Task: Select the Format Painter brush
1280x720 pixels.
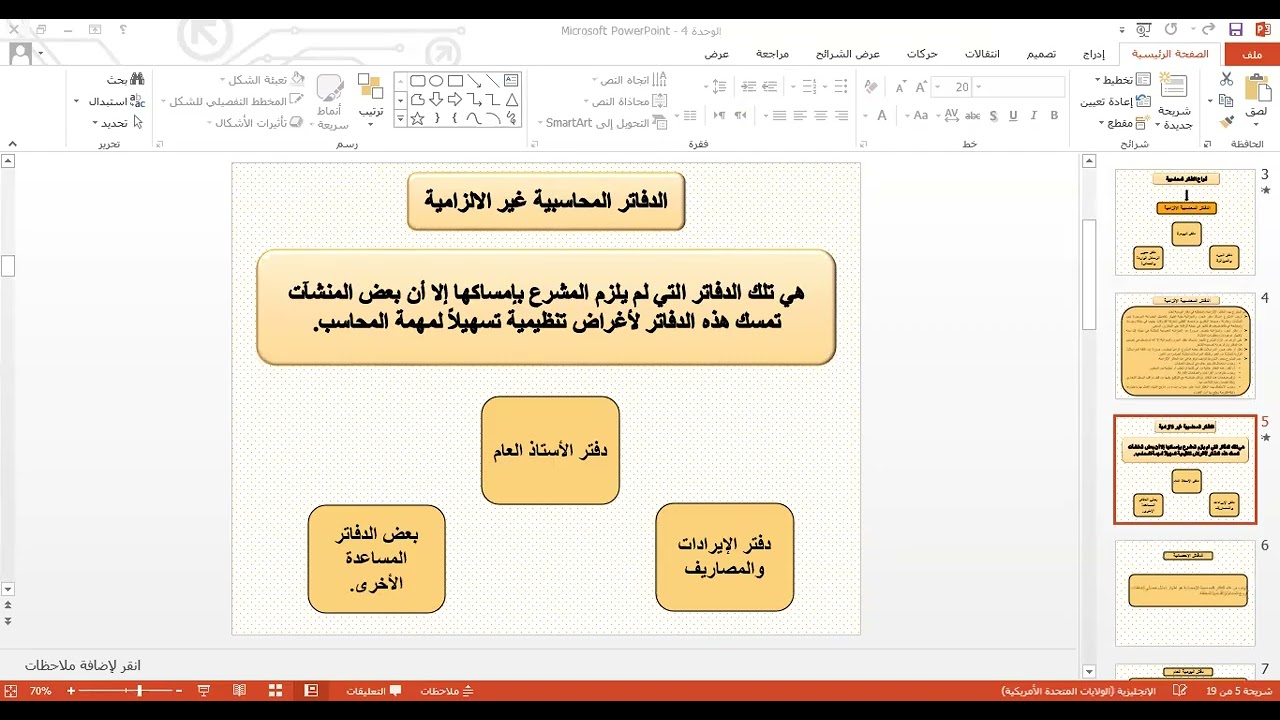Action: [1227, 122]
